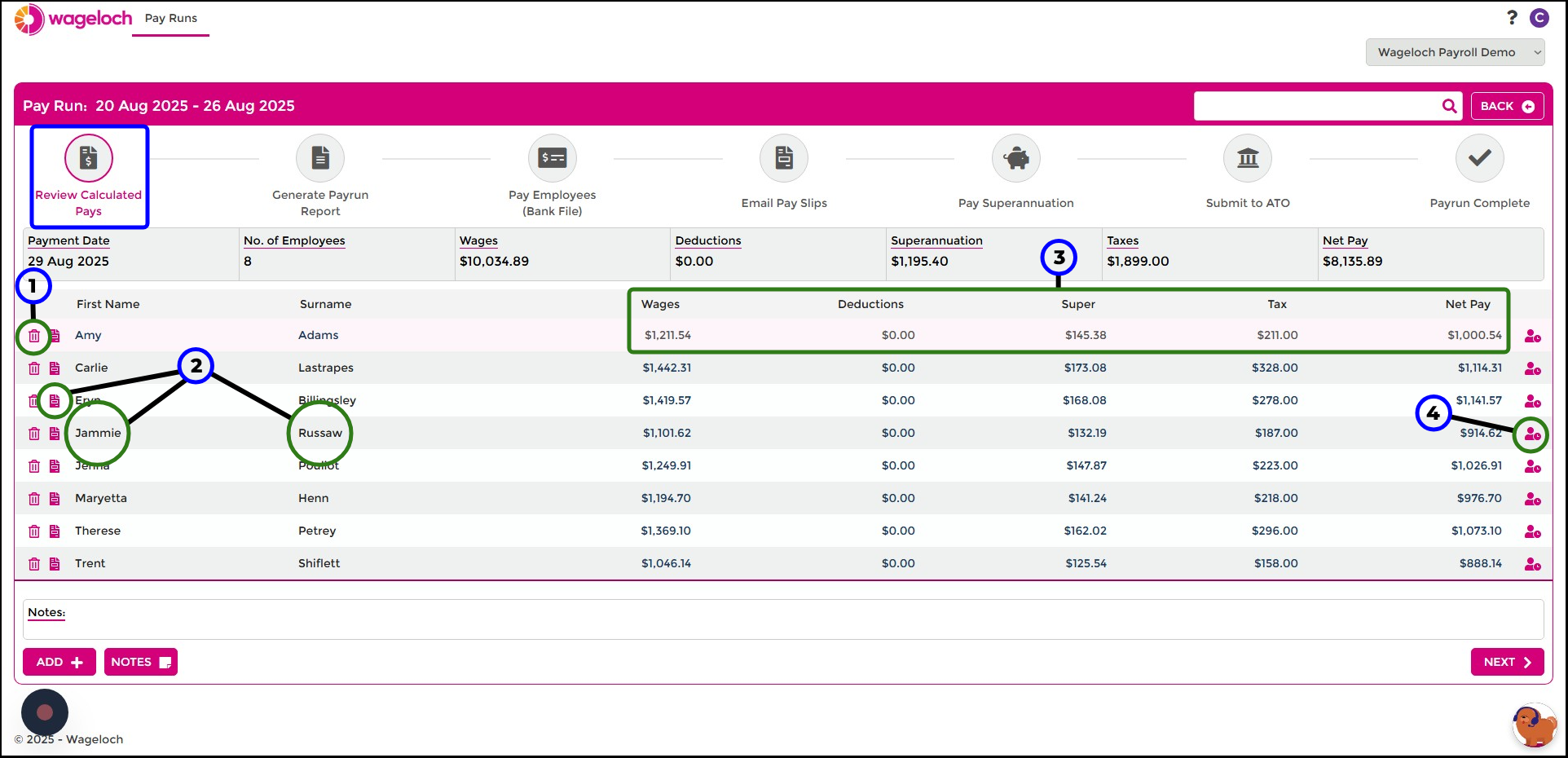This screenshot has height=758, width=1568.
Task: Open employee settings icon for Trent Shiflett
Action: pos(1532,564)
